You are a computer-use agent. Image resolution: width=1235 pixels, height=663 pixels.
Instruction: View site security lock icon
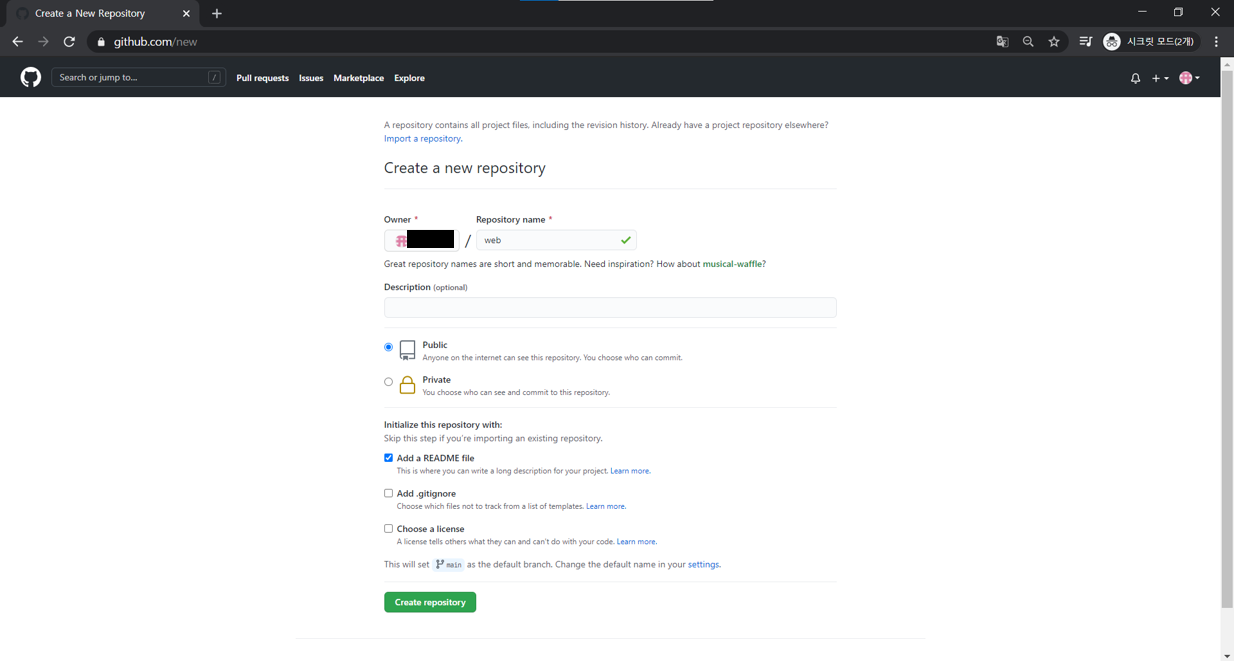pos(101,42)
